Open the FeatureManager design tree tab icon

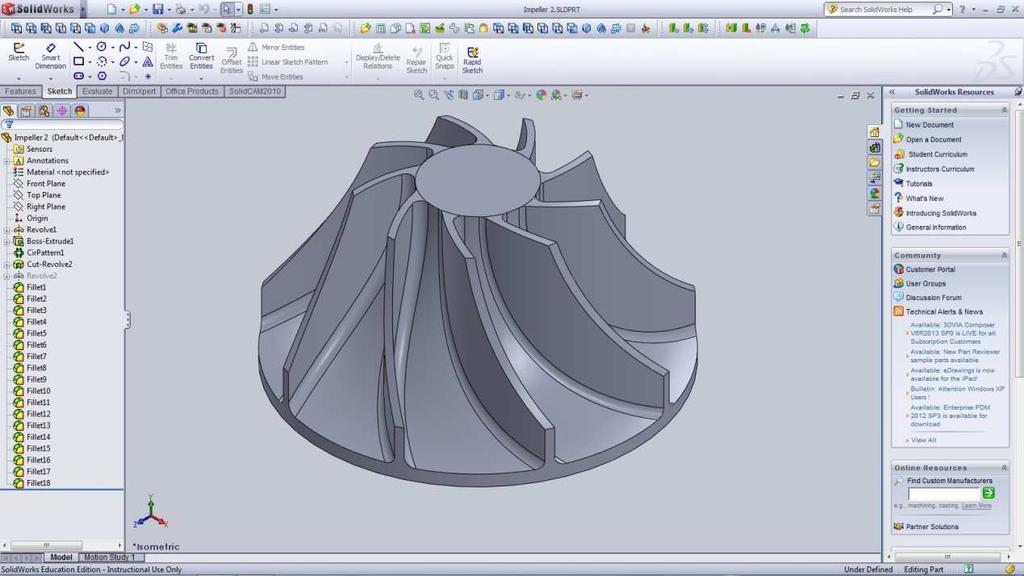coord(8,111)
